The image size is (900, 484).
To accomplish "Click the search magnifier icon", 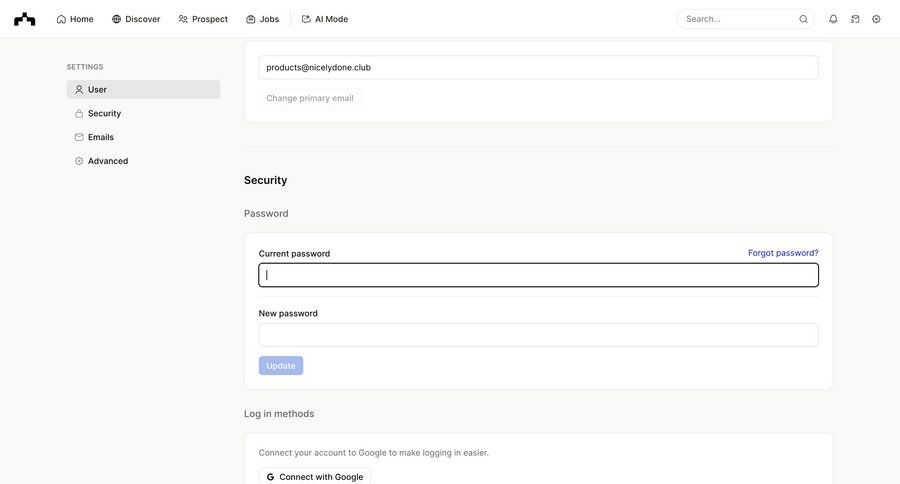I will tap(804, 19).
